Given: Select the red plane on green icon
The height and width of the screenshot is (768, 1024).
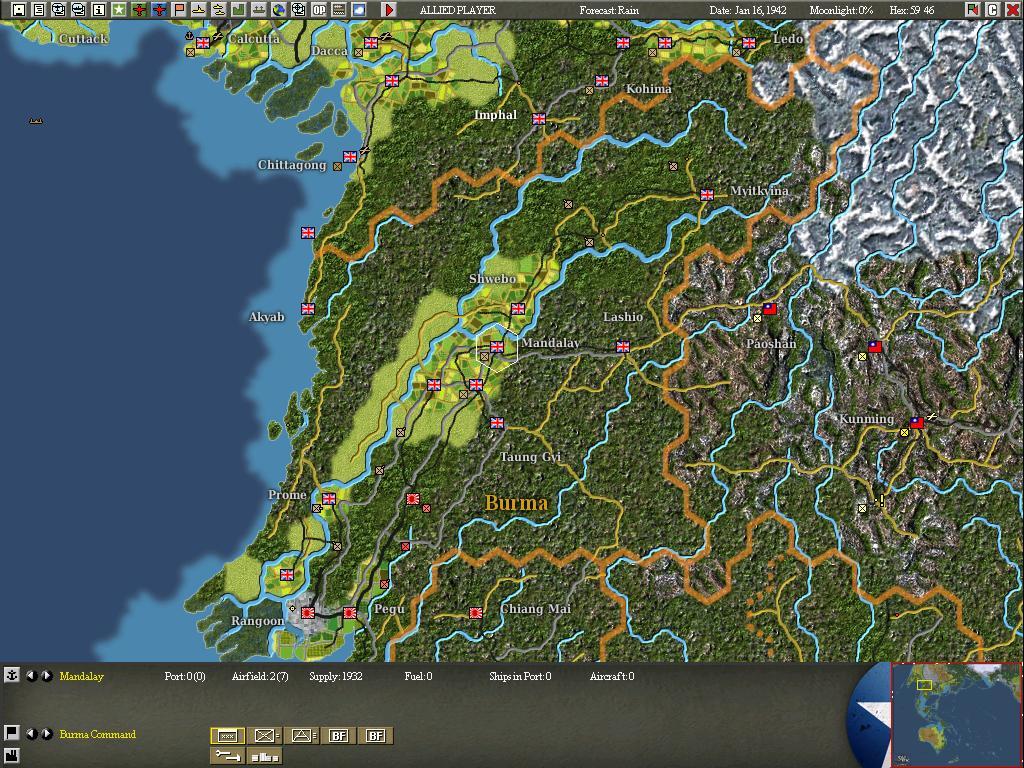Looking at the screenshot, I should 138,10.
